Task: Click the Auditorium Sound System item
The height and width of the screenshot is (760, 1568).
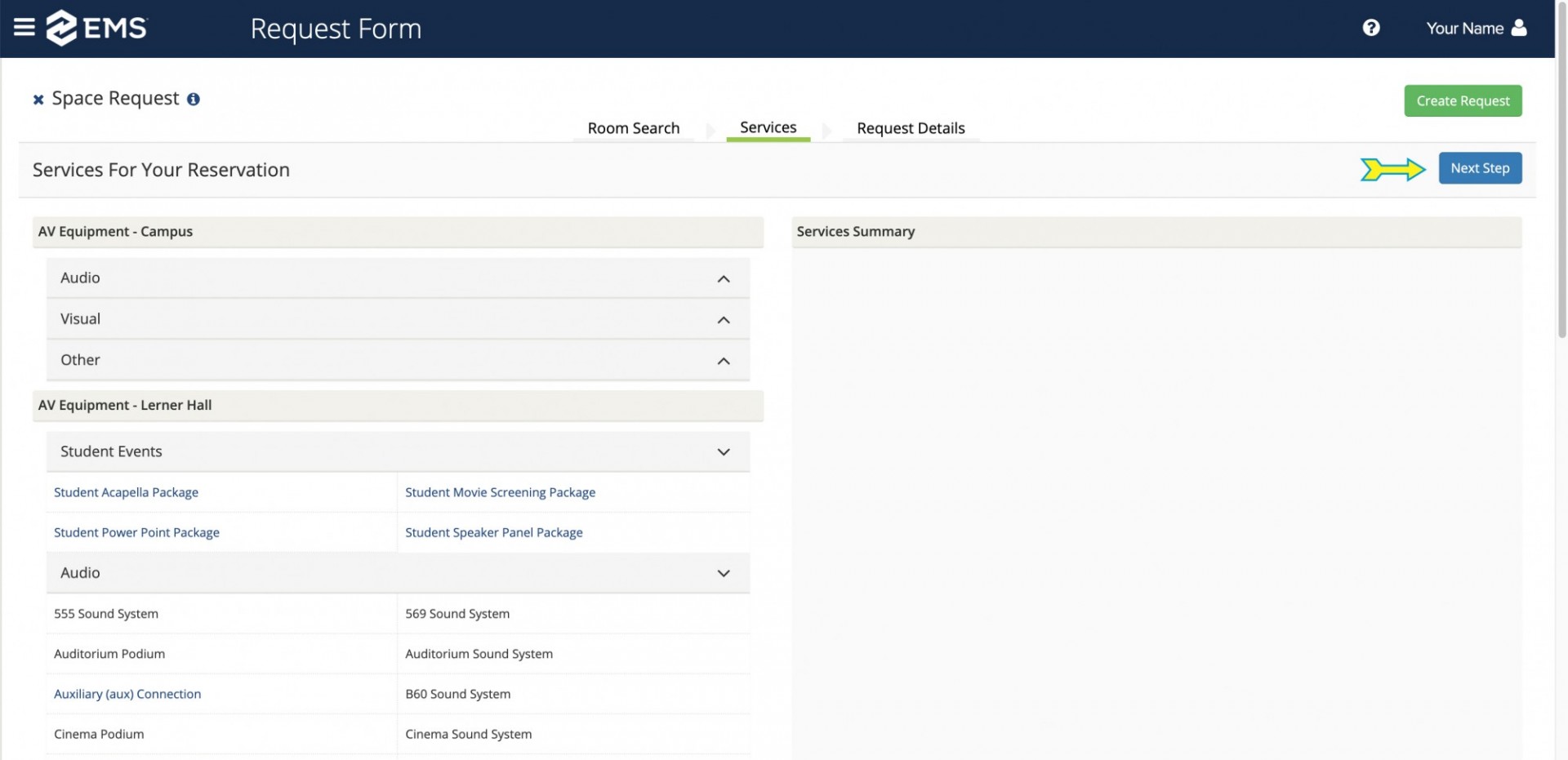Action: (x=479, y=654)
